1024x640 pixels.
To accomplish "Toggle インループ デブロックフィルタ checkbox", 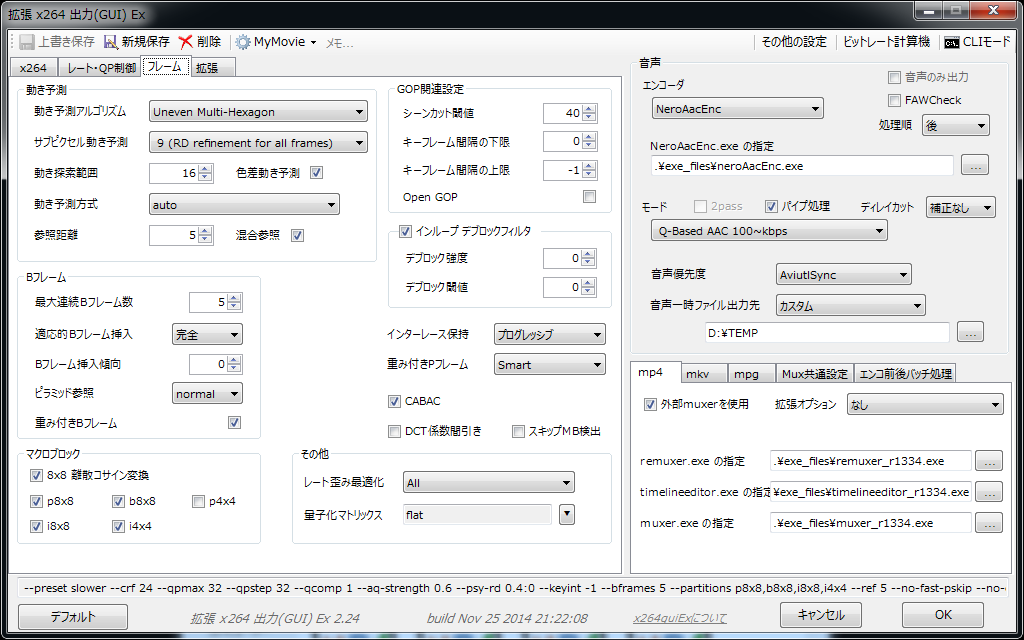I will pos(405,231).
